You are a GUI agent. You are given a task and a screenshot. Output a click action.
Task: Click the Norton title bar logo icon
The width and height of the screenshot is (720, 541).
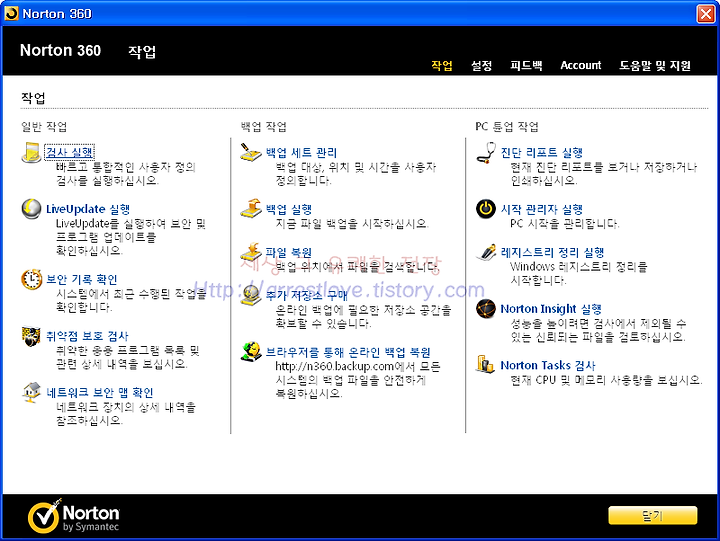[x=11, y=13]
